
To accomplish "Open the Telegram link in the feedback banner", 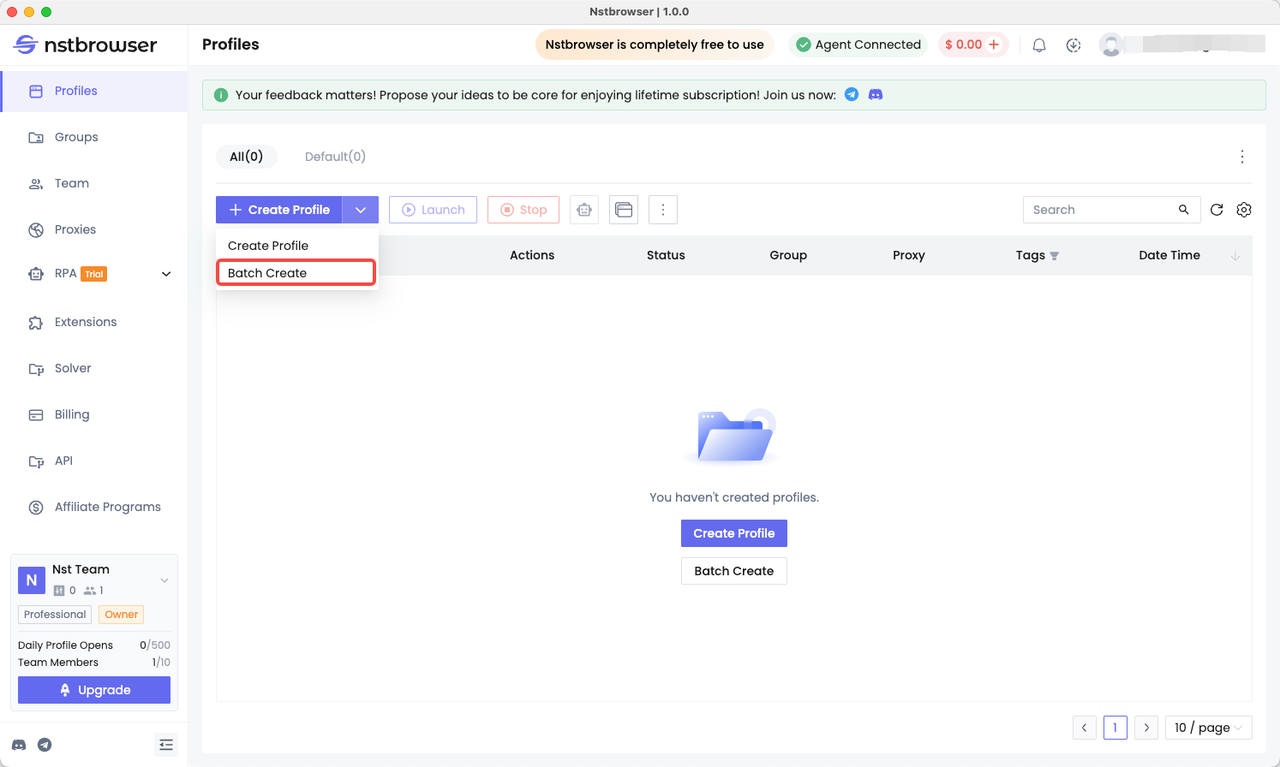I will coord(851,95).
